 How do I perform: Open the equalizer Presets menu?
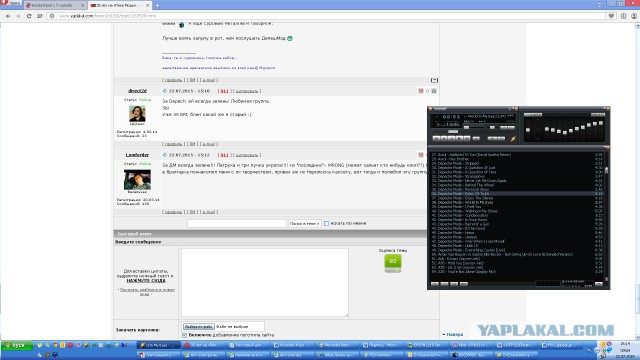pos(598,115)
